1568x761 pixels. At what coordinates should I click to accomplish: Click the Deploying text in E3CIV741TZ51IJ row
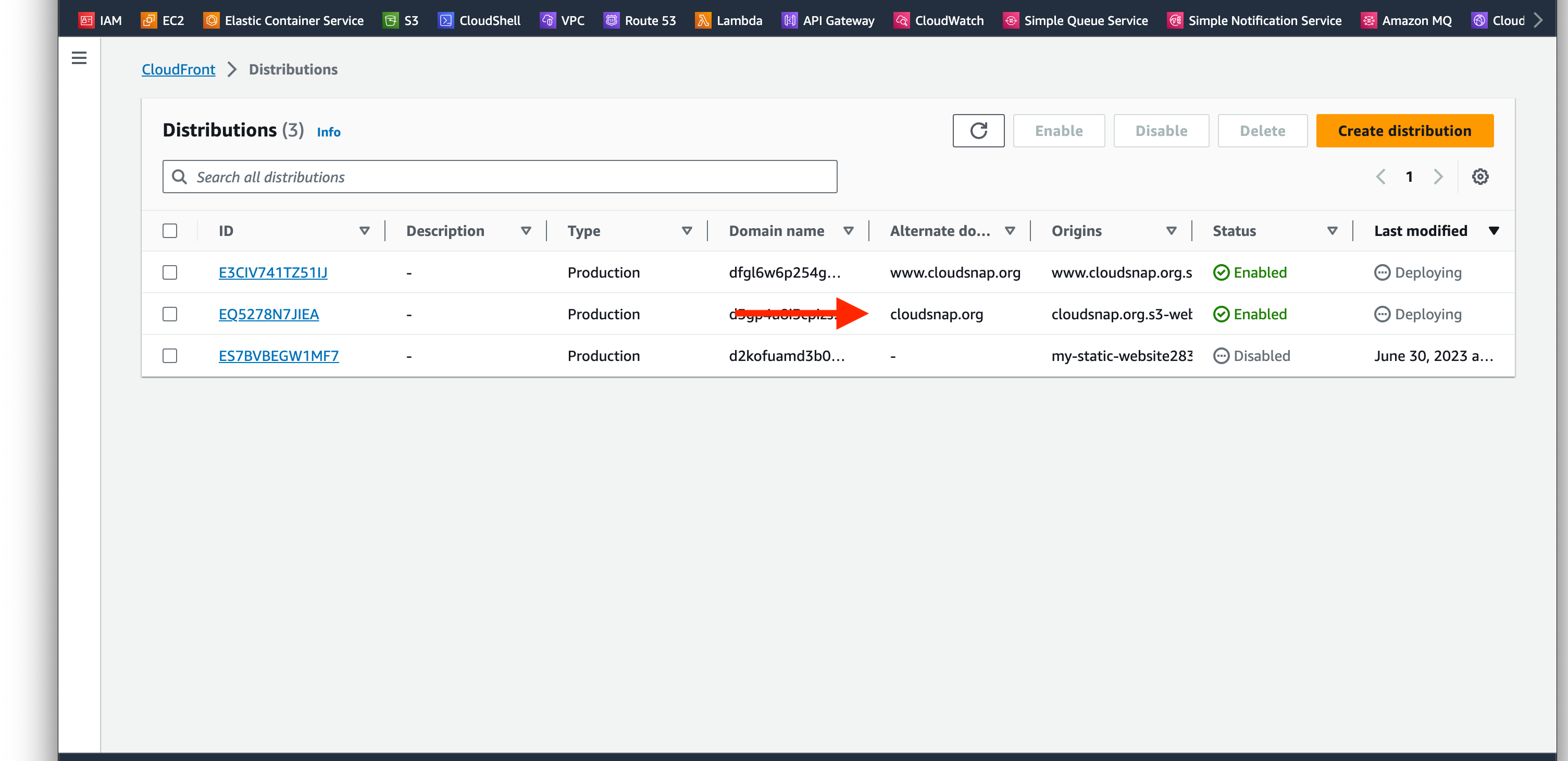tap(1428, 273)
